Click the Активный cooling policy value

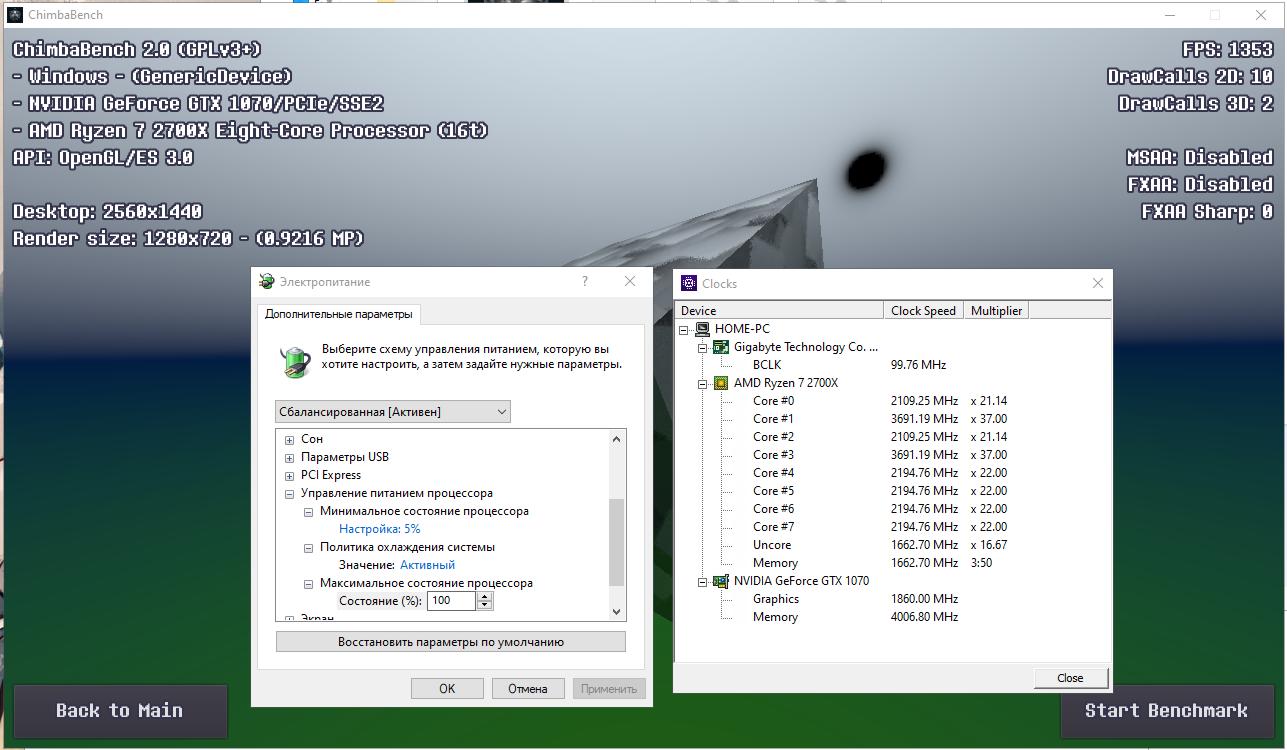pos(427,565)
